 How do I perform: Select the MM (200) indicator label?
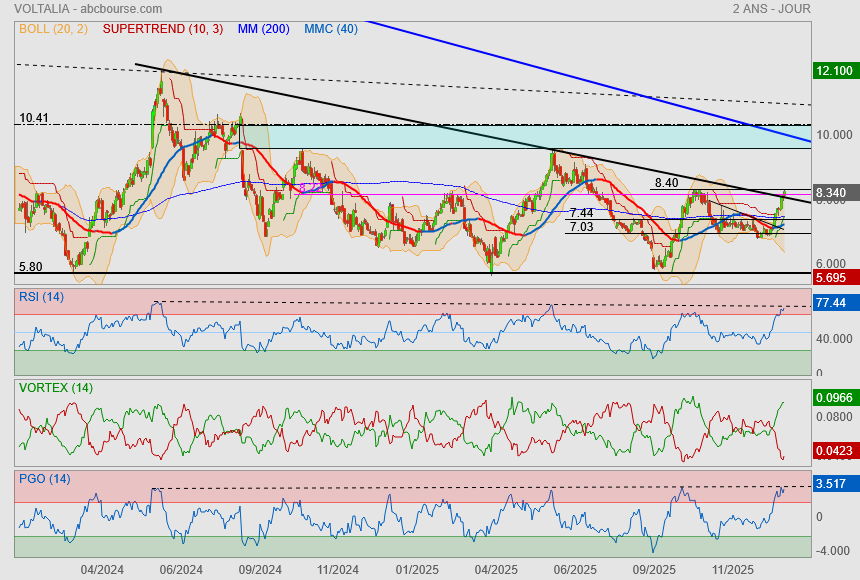[x=263, y=28]
